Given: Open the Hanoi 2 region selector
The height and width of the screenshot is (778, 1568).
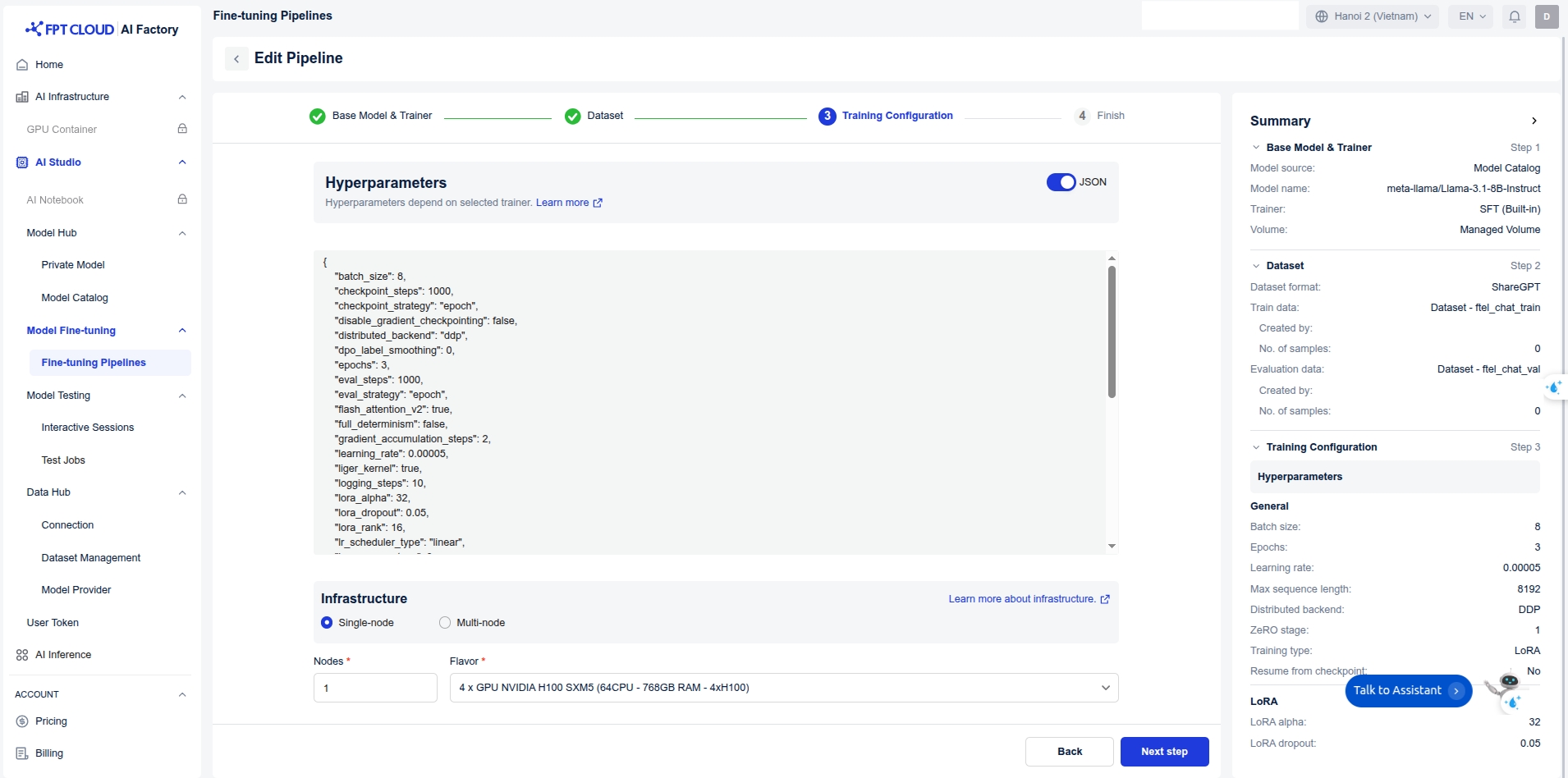Looking at the screenshot, I should (1373, 16).
